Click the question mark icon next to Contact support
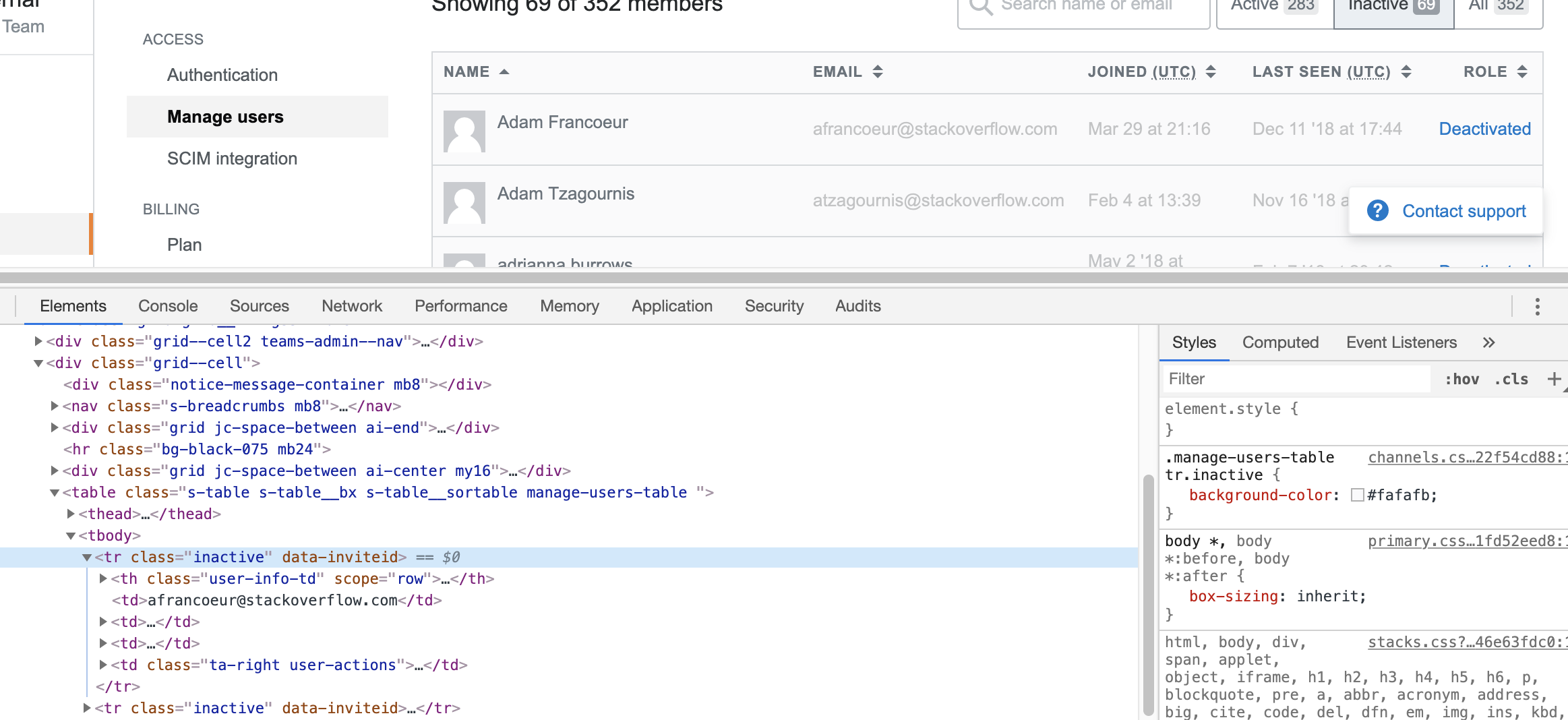This screenshot has height=720, width=1568. [x=1378, y=210]
